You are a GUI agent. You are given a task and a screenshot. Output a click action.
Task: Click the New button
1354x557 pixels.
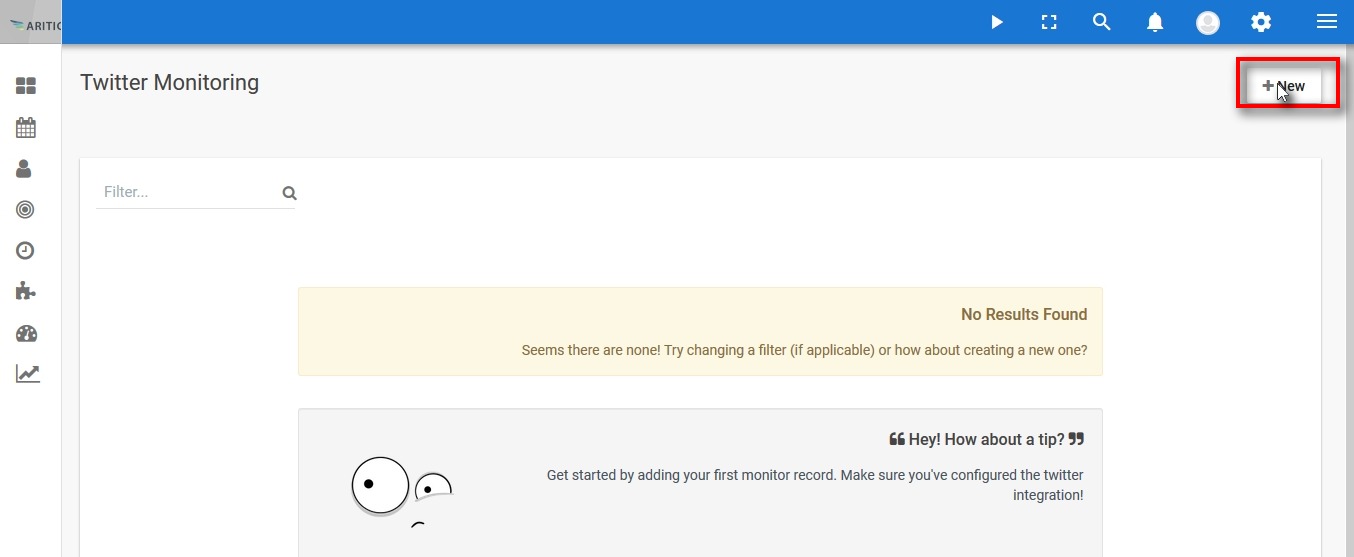click(x=1284, y=86)
